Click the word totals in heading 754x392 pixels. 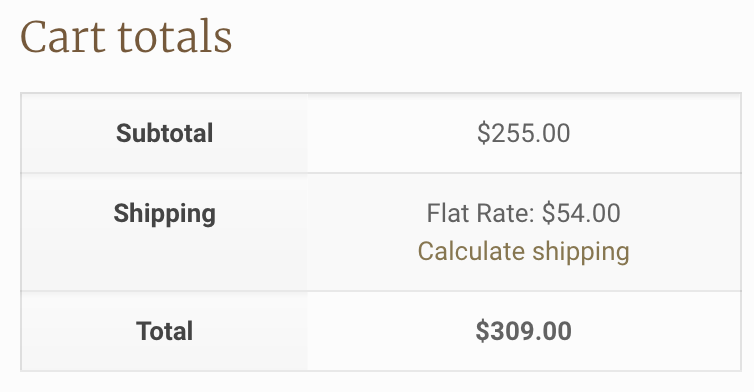(x=175, y=37)
